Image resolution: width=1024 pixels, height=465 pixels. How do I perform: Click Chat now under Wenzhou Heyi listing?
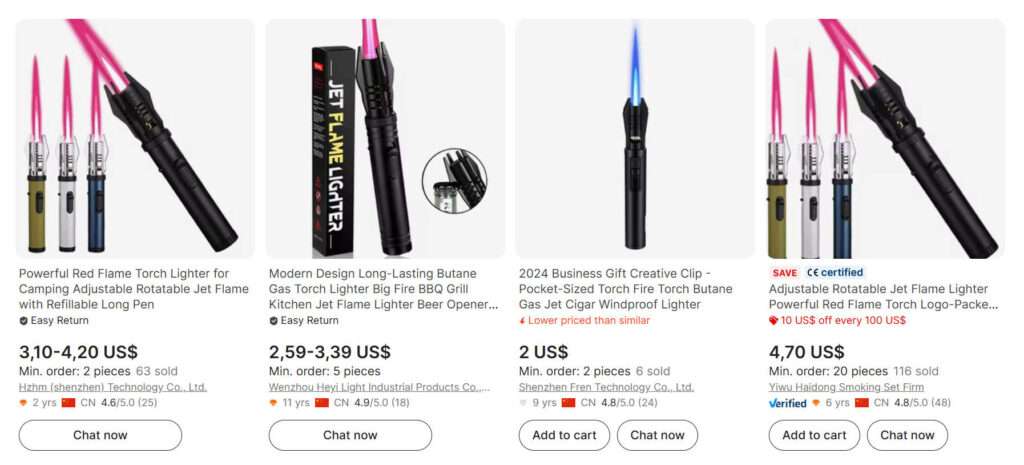point(350,435)
